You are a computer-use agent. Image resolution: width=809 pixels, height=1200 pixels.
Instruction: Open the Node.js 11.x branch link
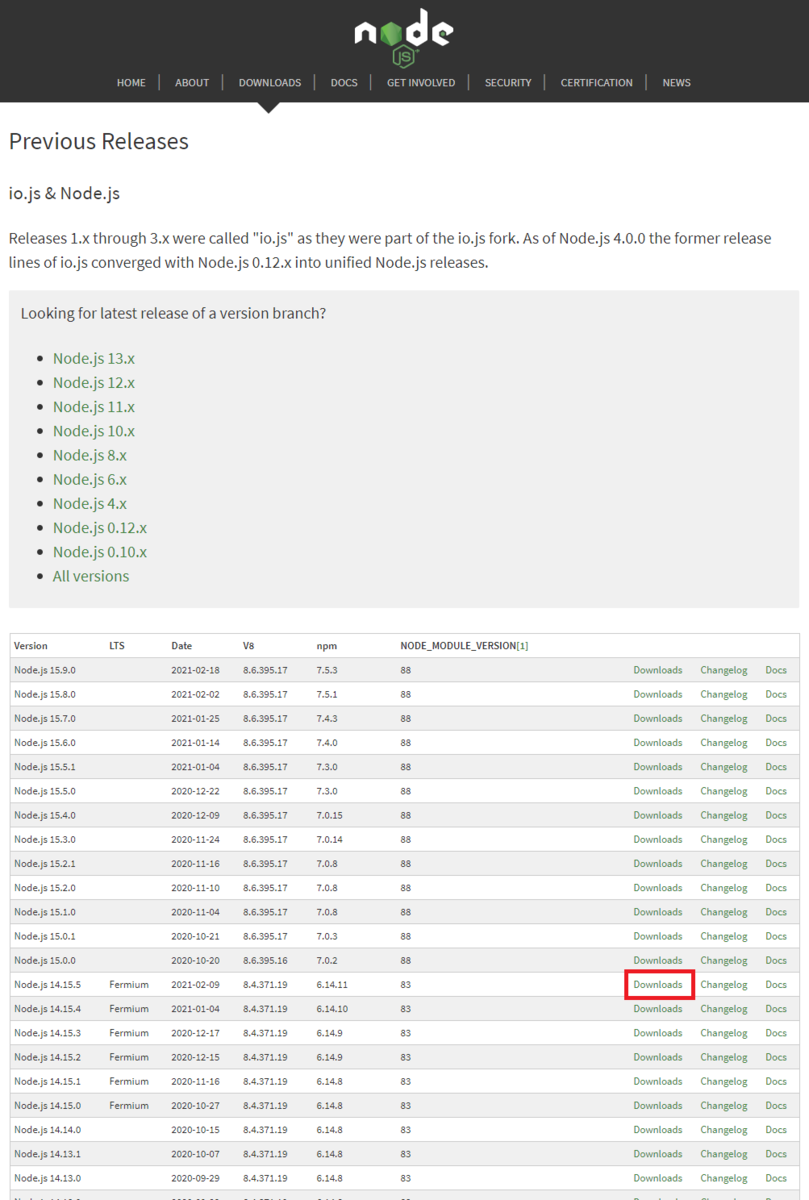(94, 407)
